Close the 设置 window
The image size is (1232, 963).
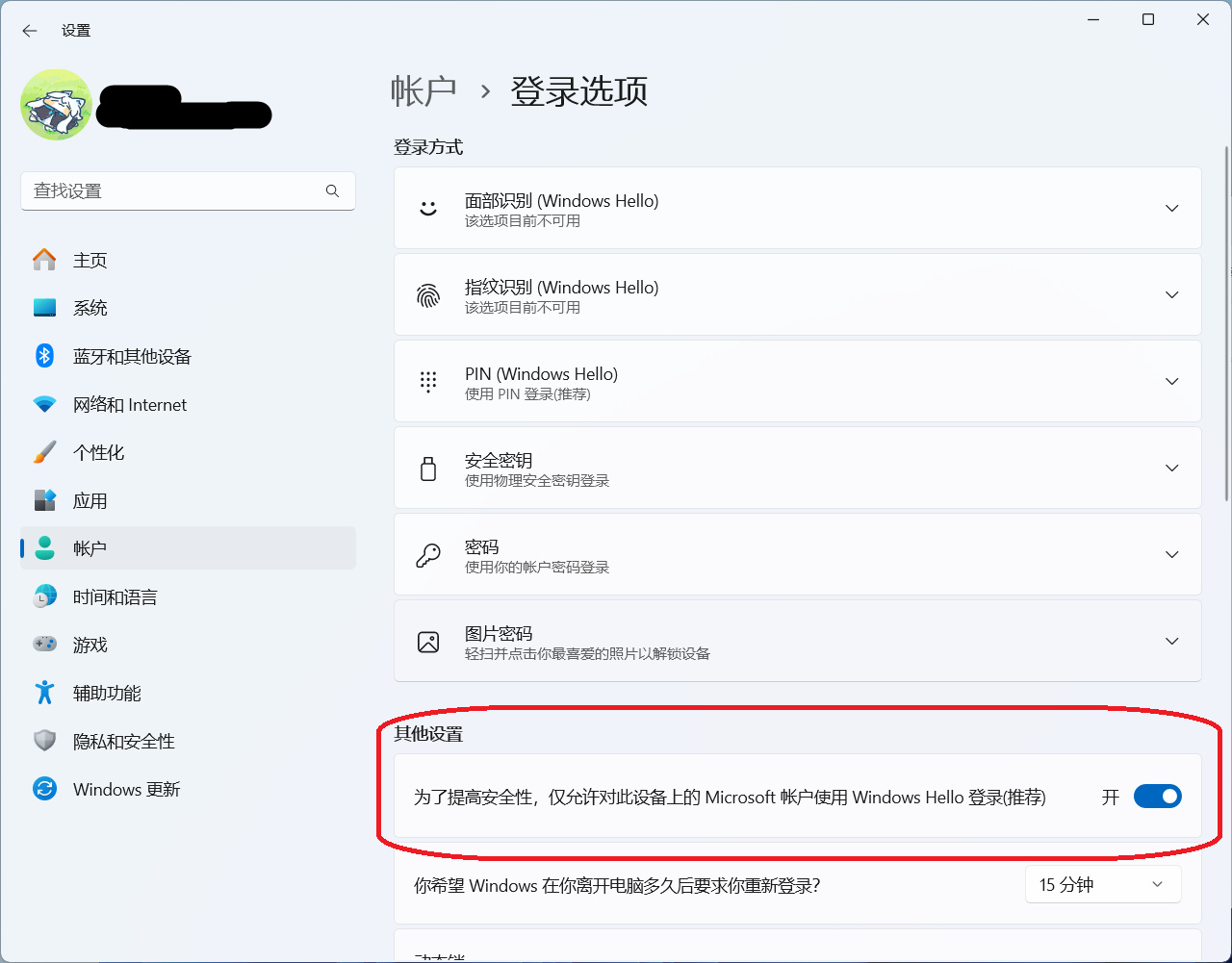click(x=1203, y=19)
